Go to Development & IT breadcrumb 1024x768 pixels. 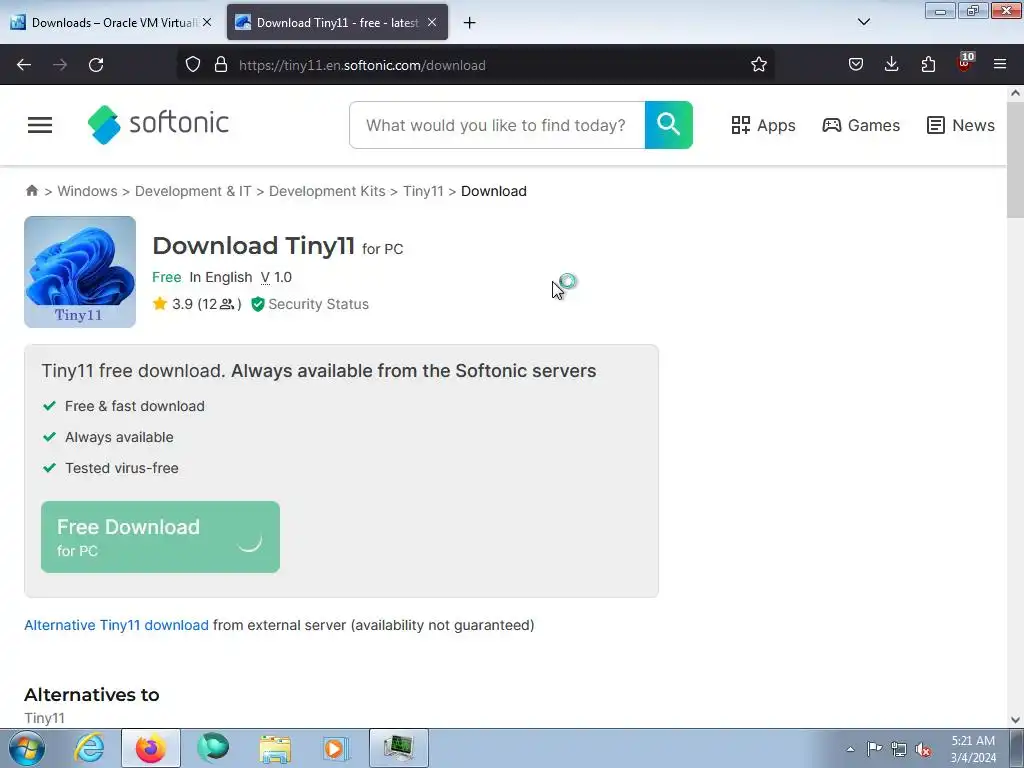click(x=193, y=191)
